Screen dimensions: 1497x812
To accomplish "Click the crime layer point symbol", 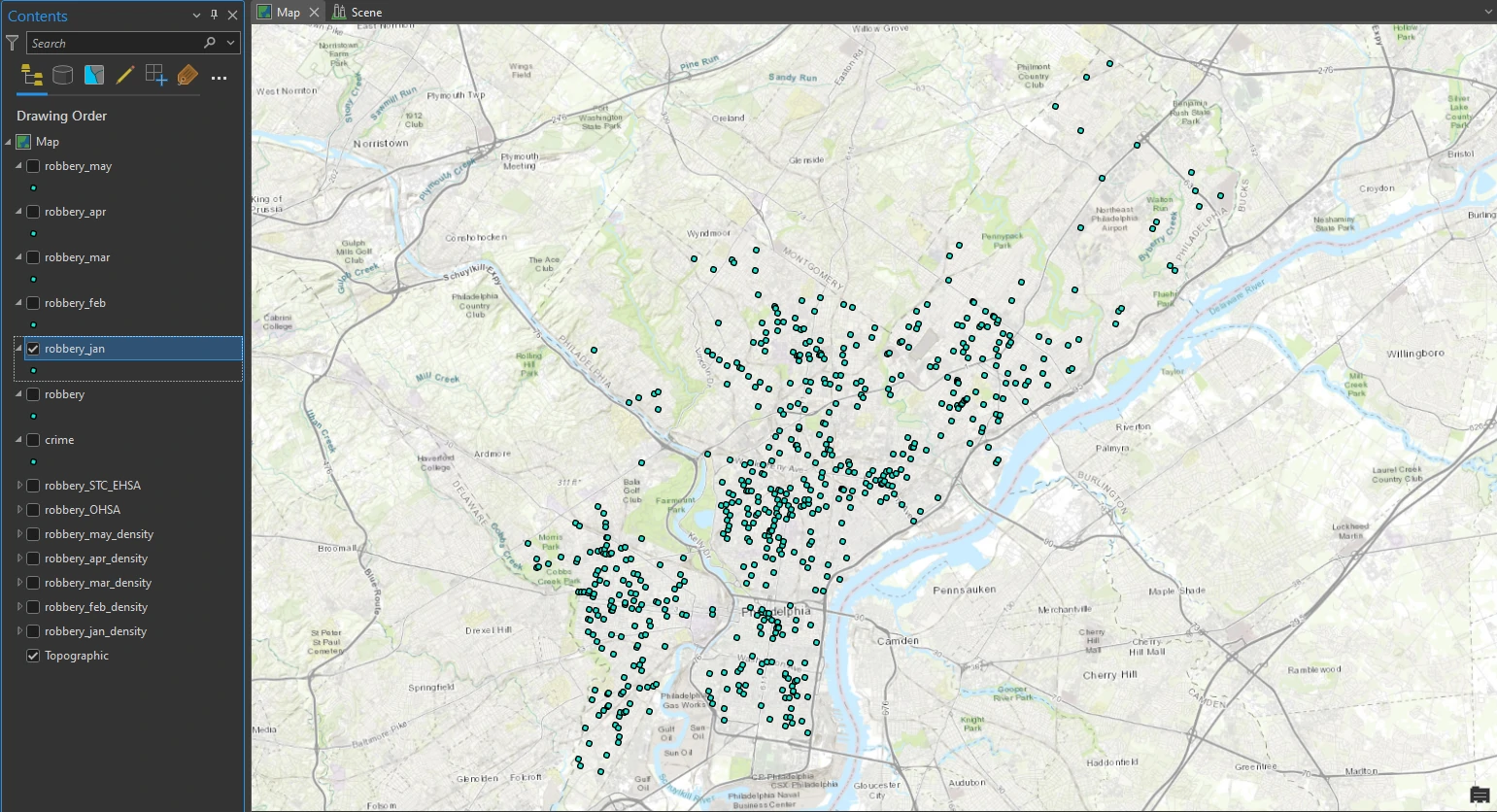I will (x=34, y=462).
